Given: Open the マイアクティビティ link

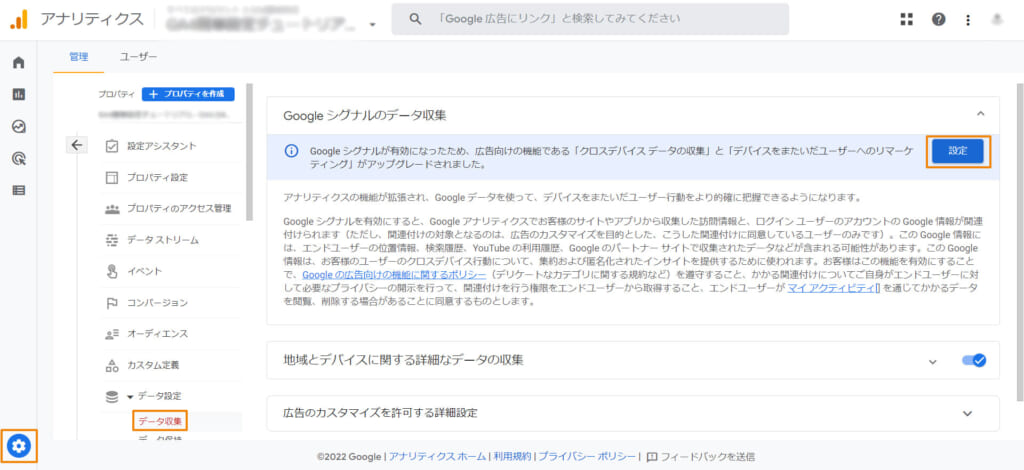Looking at the screenshot, I should [832, 289].
